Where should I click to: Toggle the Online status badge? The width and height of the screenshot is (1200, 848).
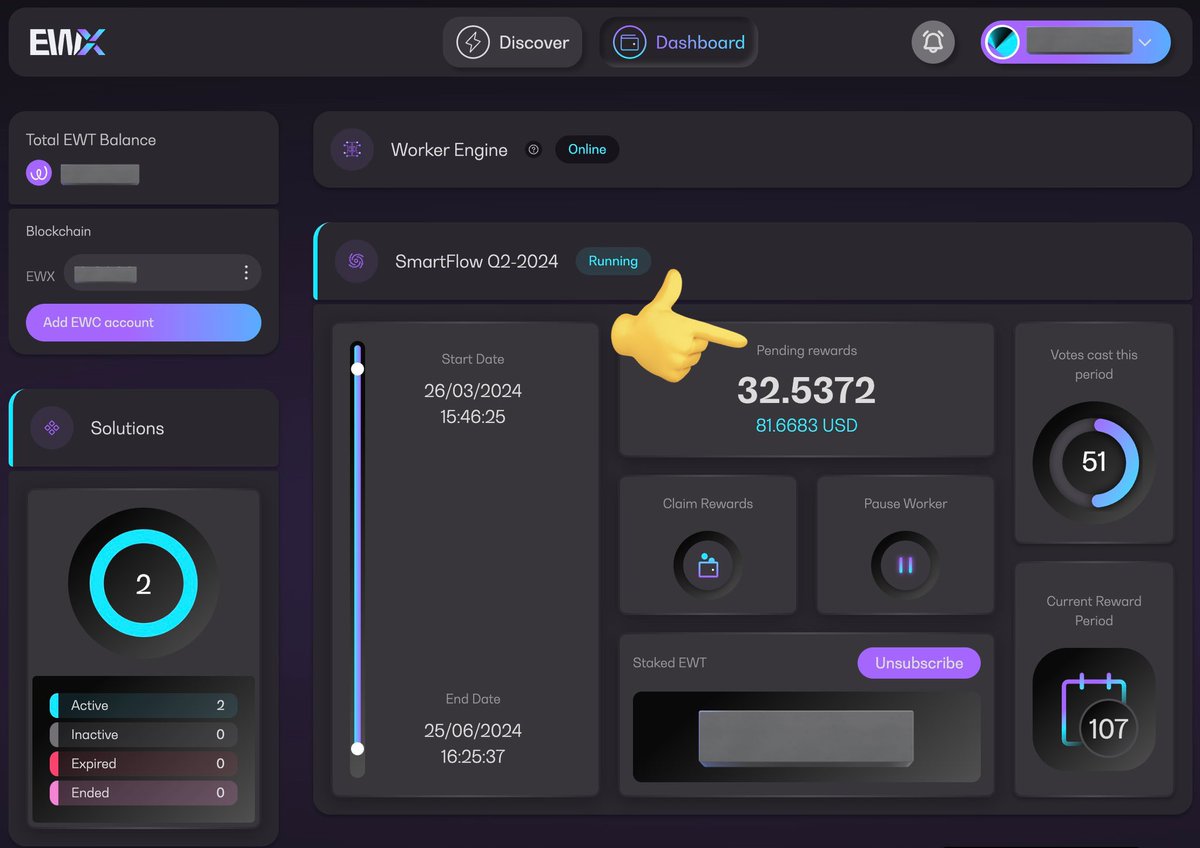[587, 149]
